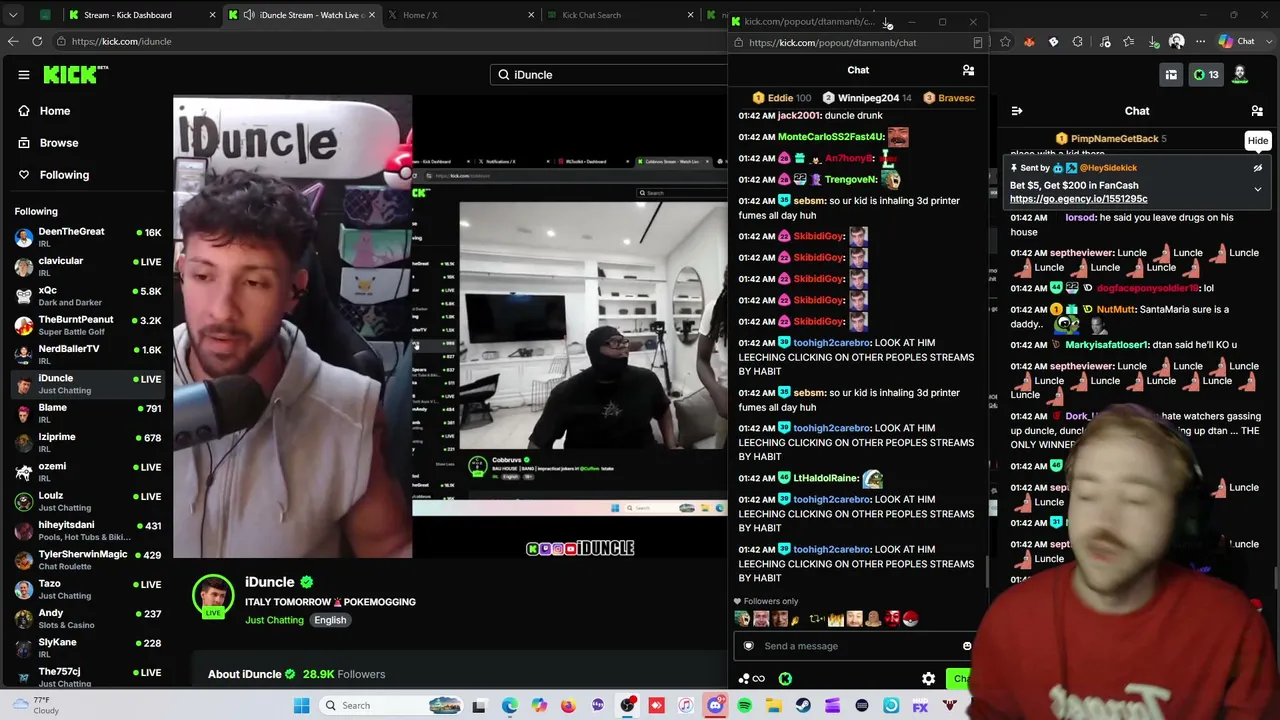1280x720 pixels.
Task: Toggle theatre layout button near points
Action: click(1171, 75)
